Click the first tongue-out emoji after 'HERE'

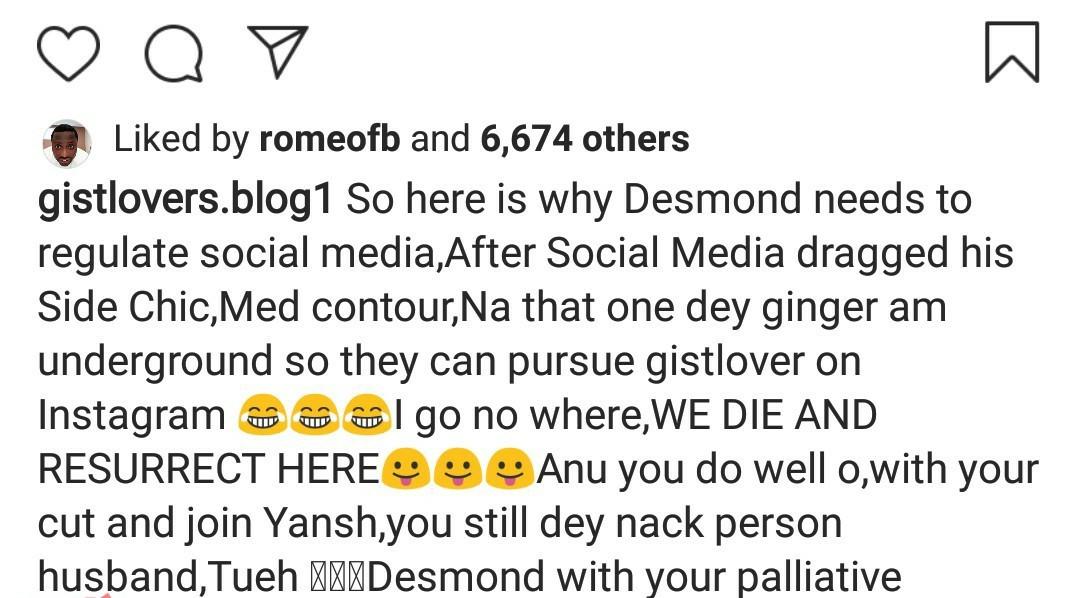click(x=406, y=468)
